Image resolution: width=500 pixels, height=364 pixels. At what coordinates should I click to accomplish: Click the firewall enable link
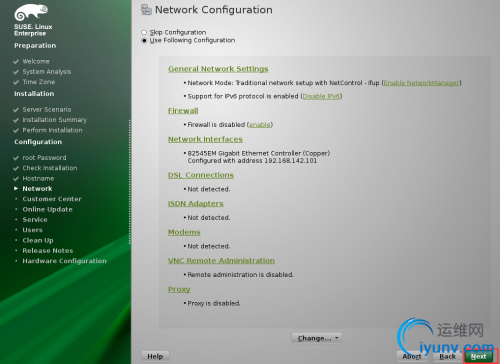[260, 125]
